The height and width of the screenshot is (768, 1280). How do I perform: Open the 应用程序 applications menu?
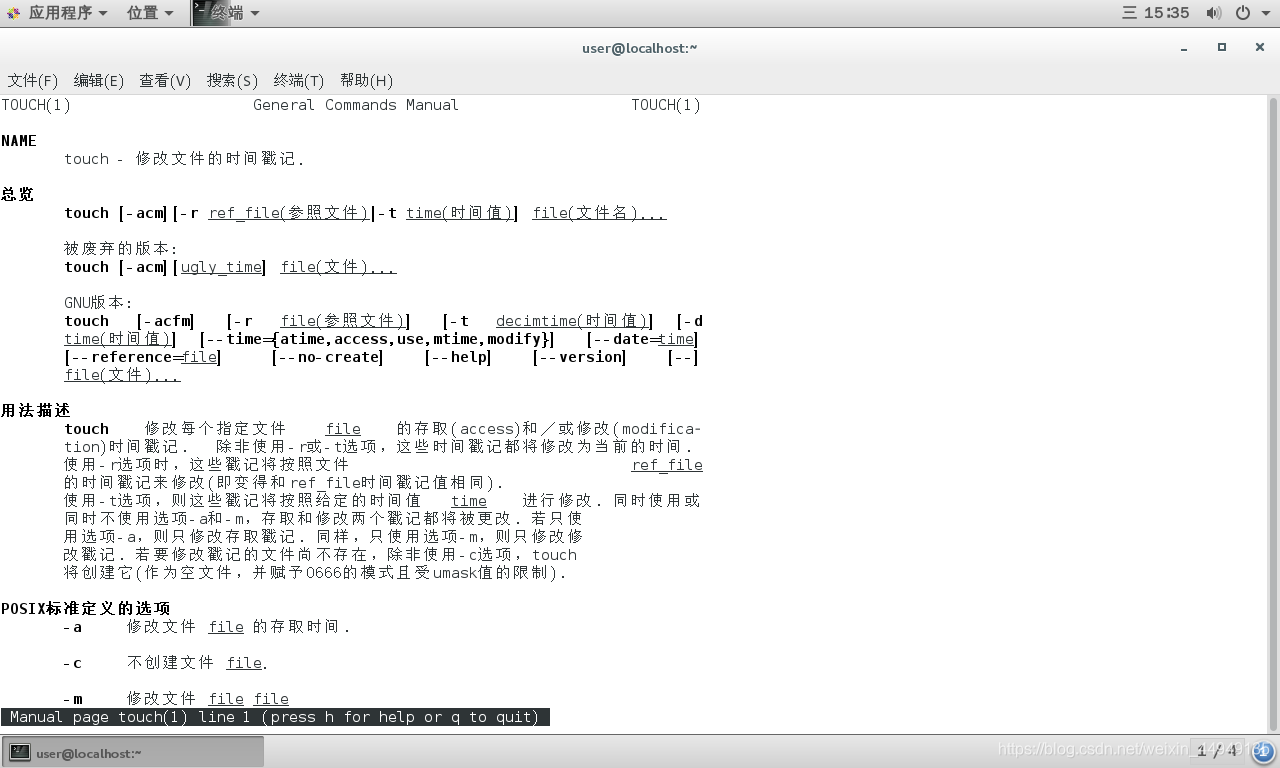pos(68,13)
